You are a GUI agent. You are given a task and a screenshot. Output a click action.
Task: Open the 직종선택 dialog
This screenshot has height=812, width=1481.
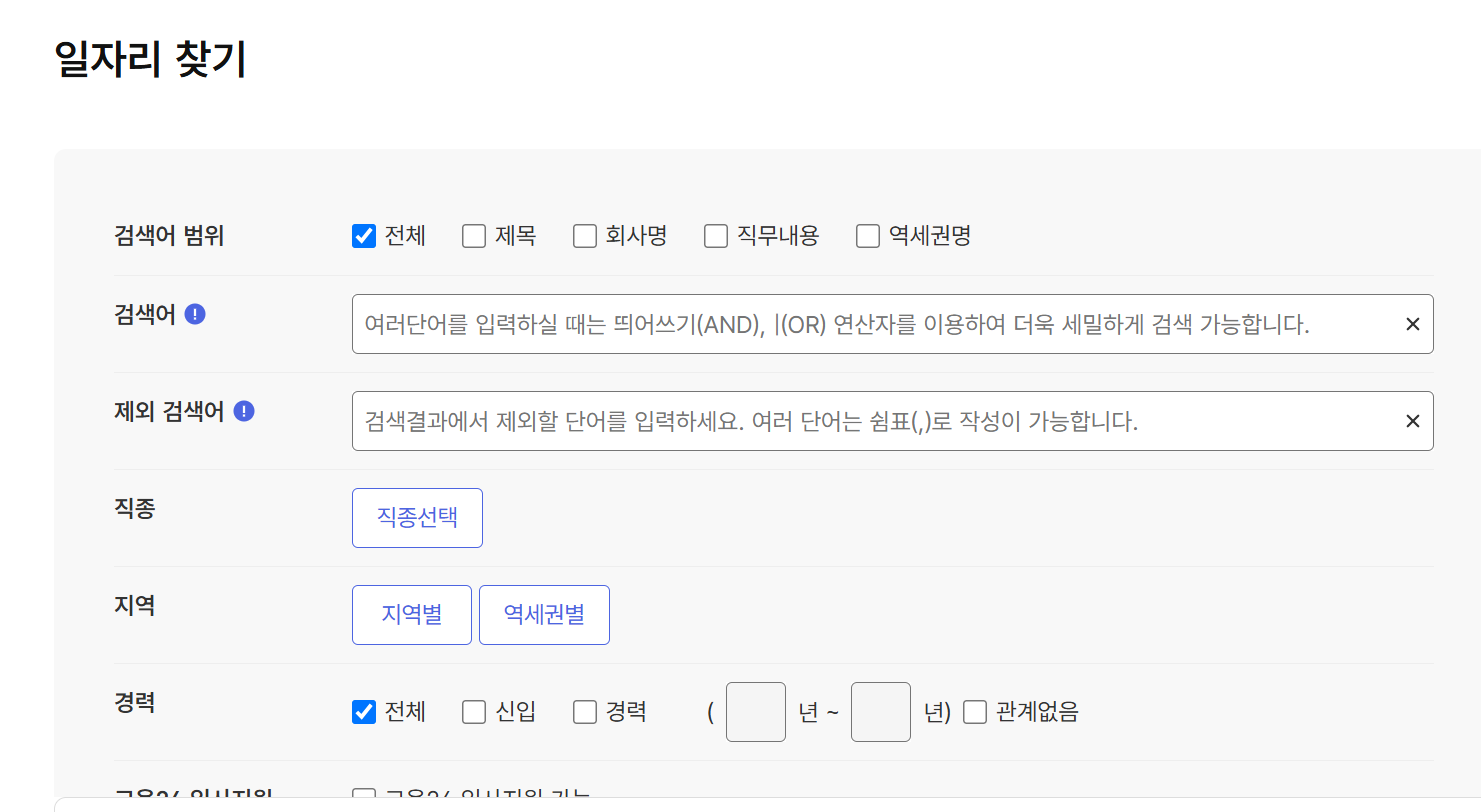[x=417, y=517]
